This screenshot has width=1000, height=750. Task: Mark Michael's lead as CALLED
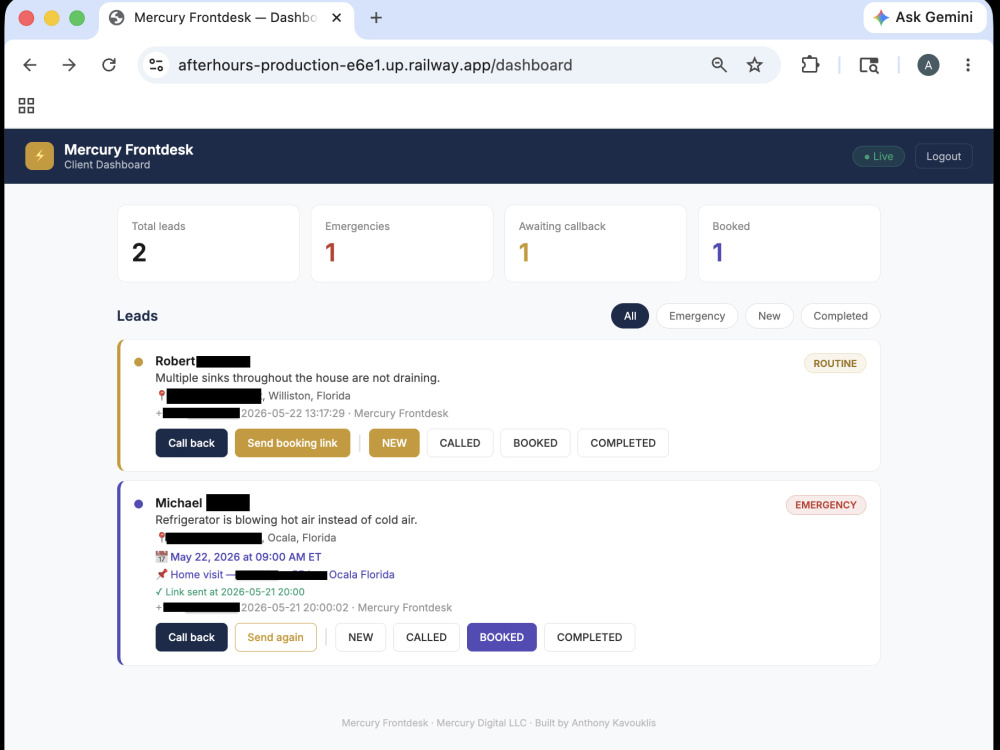(426, 637)
